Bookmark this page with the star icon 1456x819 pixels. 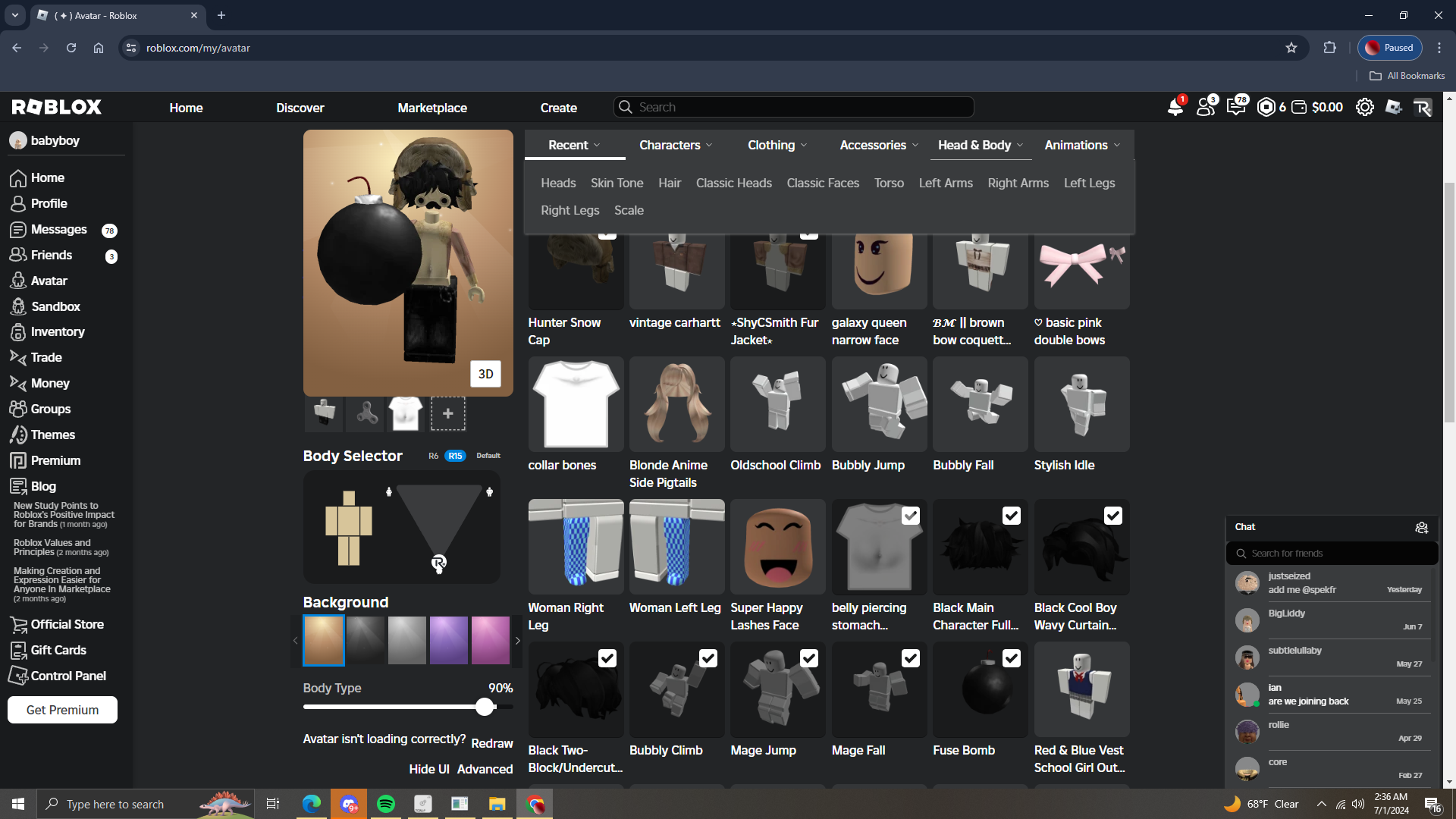tap(1291, 48)
